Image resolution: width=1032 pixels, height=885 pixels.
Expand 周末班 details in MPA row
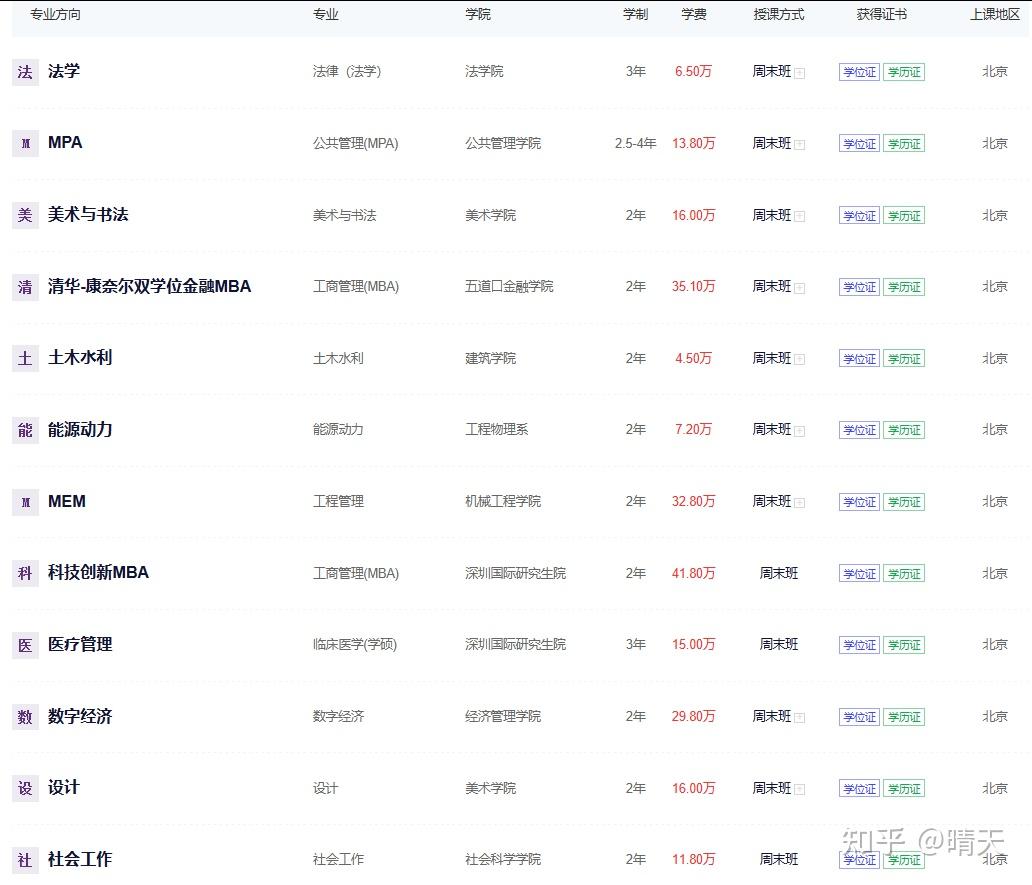click(x=800, y=145)
